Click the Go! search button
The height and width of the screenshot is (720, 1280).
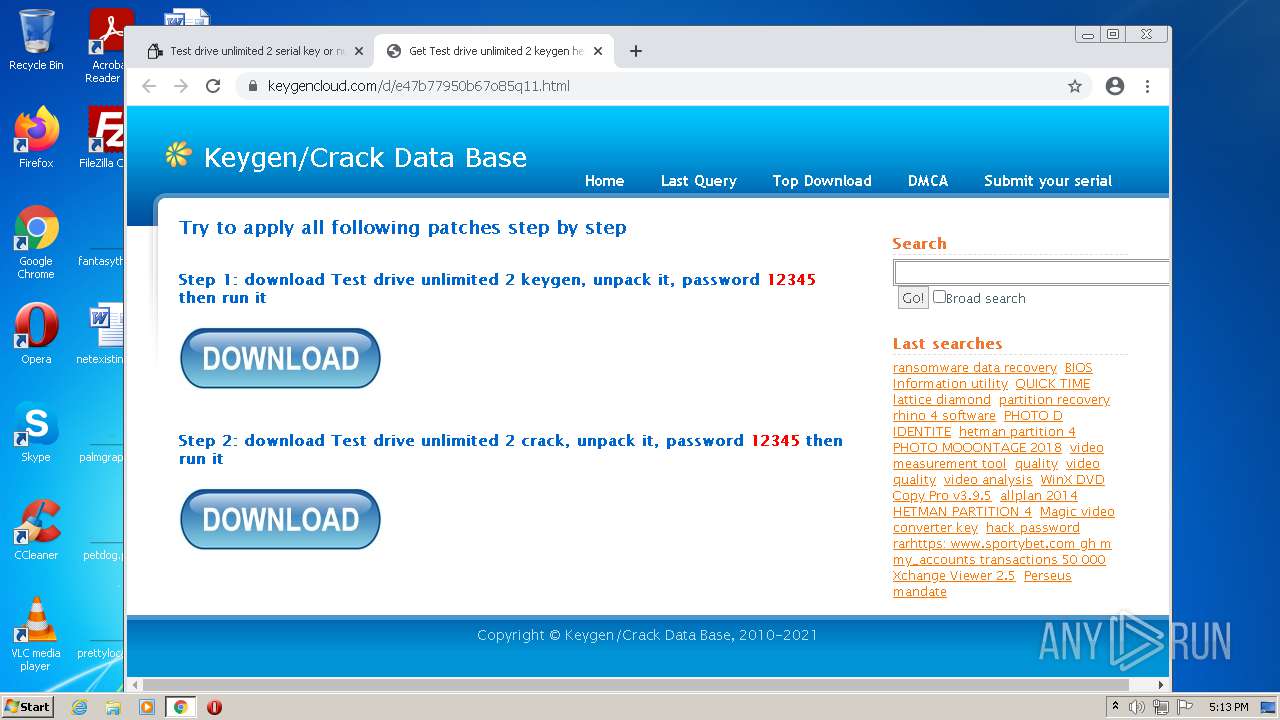[x=913, y=298]
